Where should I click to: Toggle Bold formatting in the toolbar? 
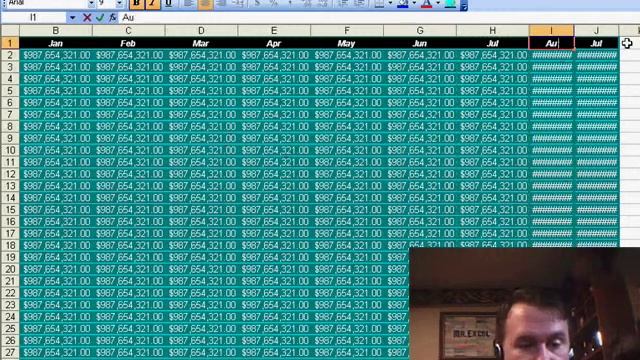pos(137,3)
